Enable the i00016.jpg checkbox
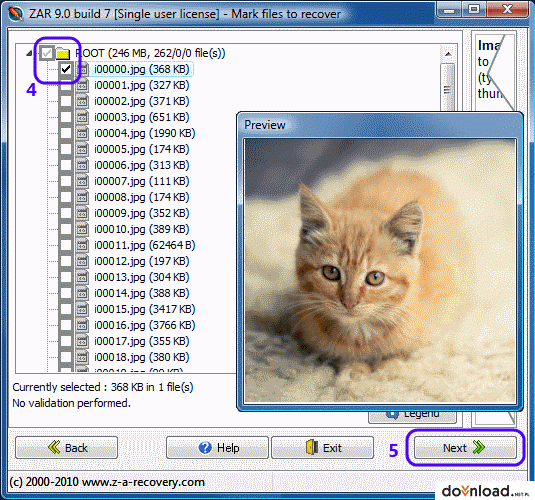Screen dimensions: 535x500 click(x=66, y=325)
